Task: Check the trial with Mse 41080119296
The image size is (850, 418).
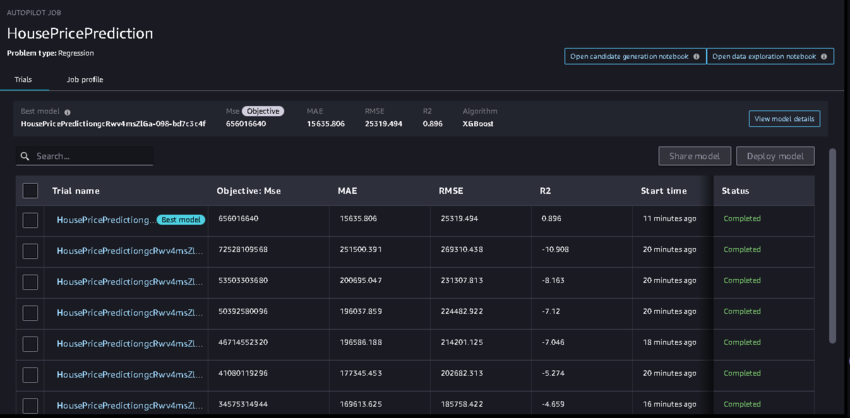Action: 30,375
